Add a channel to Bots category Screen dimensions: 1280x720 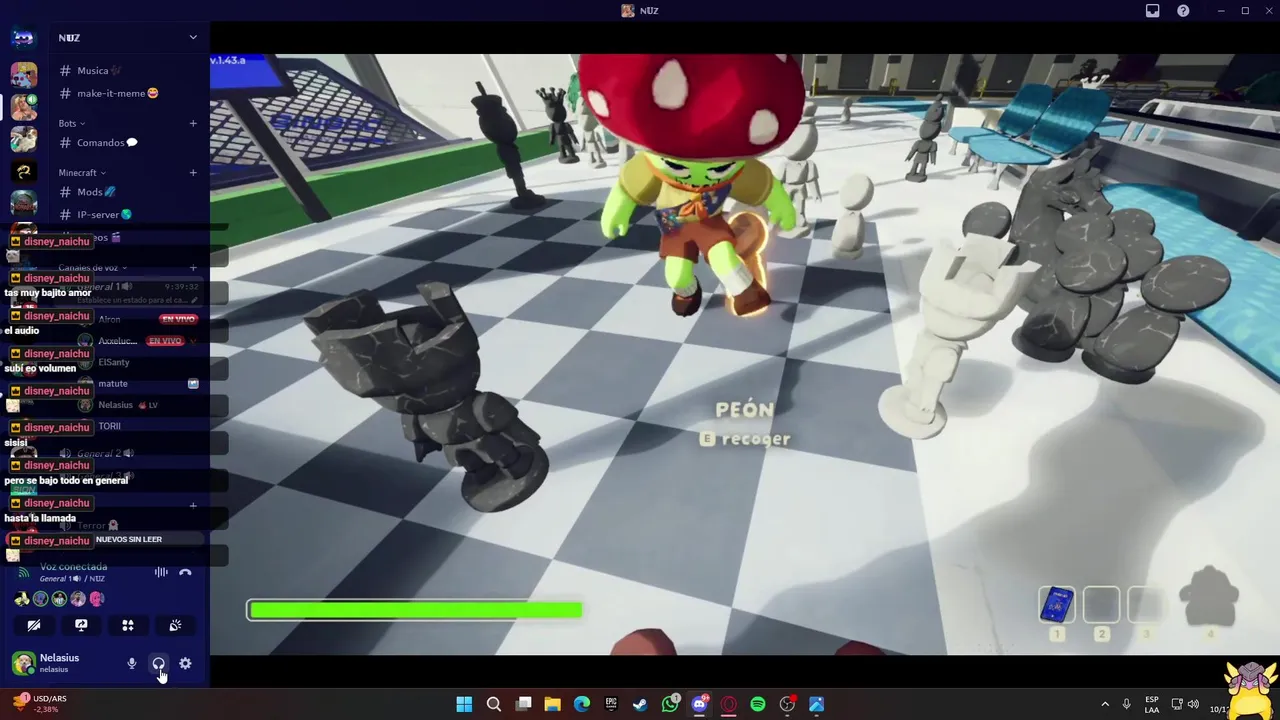coord(193,123)
